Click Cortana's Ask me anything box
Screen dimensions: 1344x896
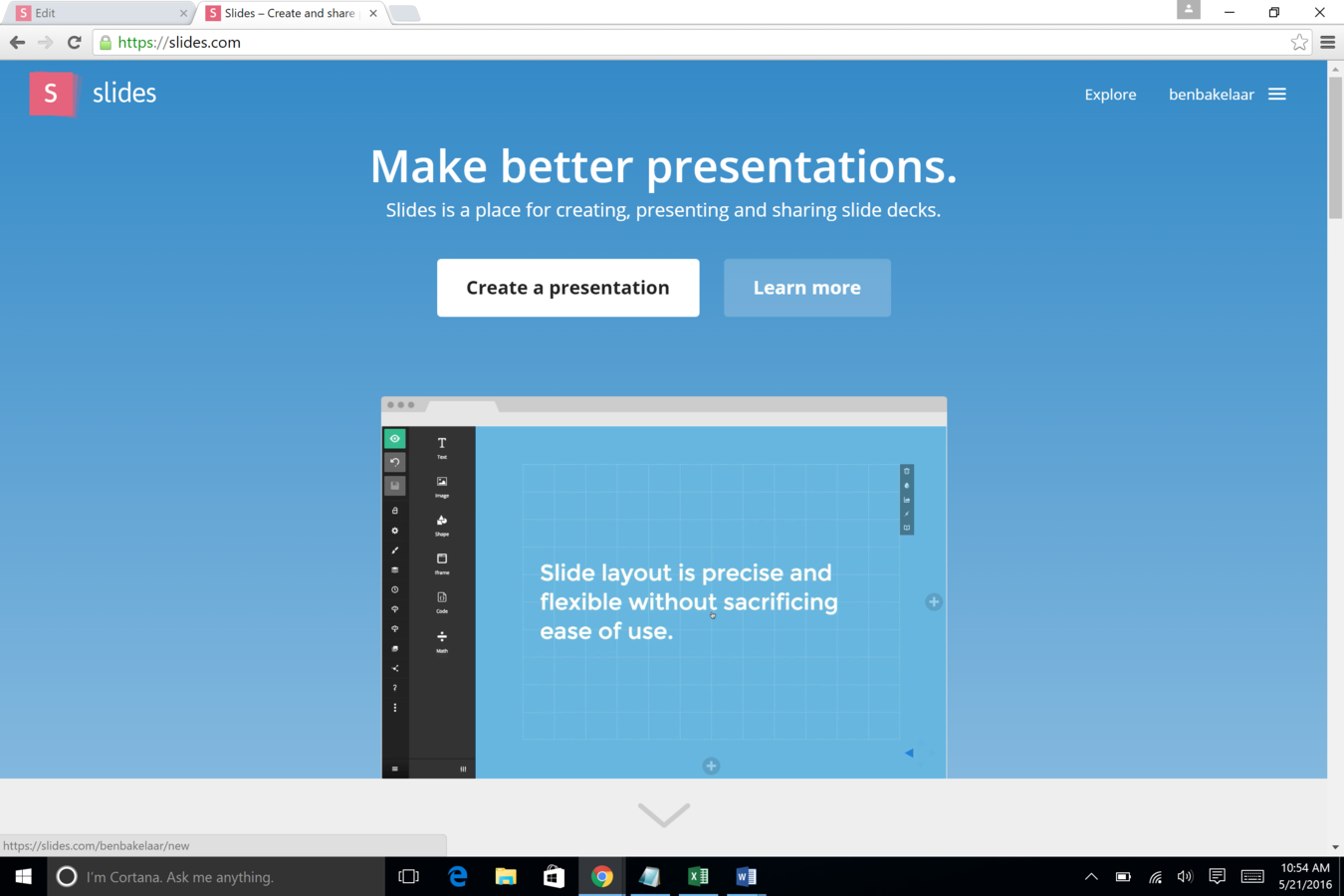tap(216, 876)
